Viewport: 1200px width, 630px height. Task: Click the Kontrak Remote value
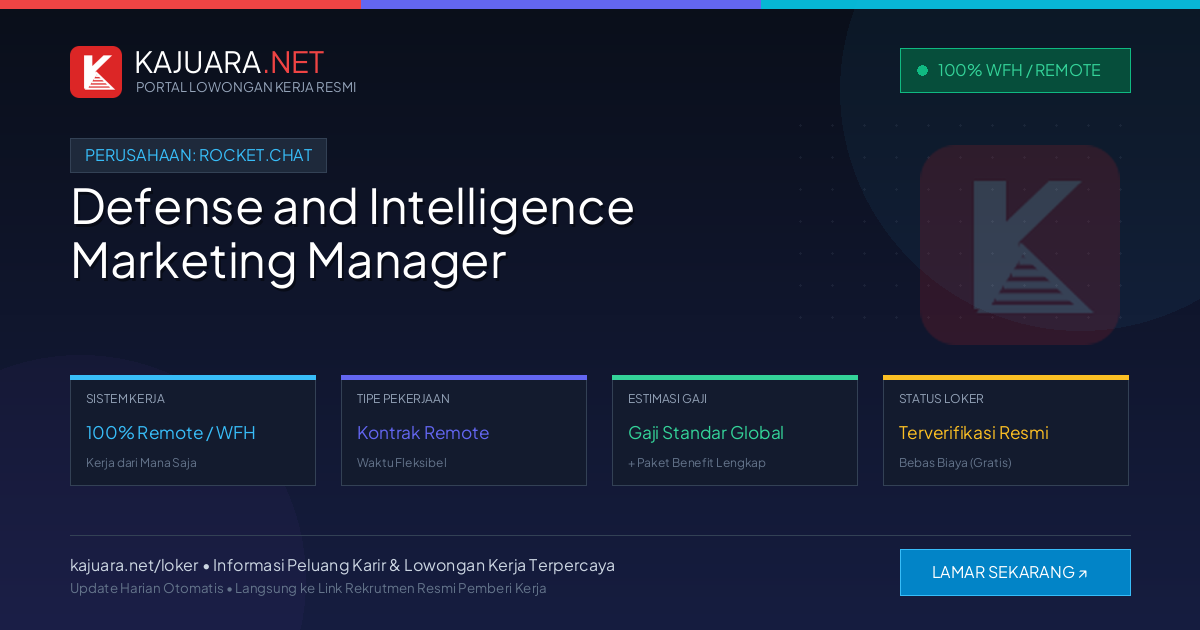tap(423, 433)
